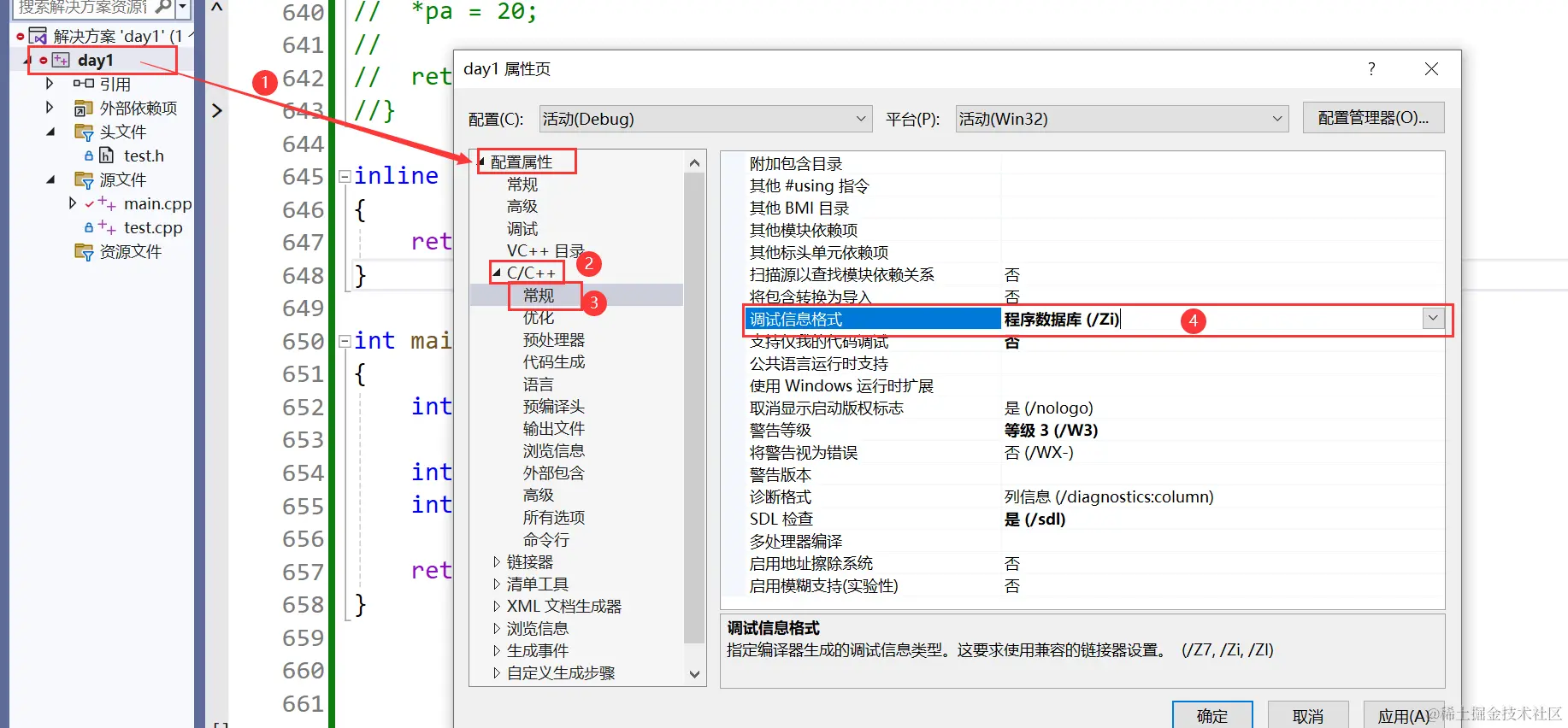1568x728 pixels.
Task: Click the 应用(A) button
Action: (1404, 715)
